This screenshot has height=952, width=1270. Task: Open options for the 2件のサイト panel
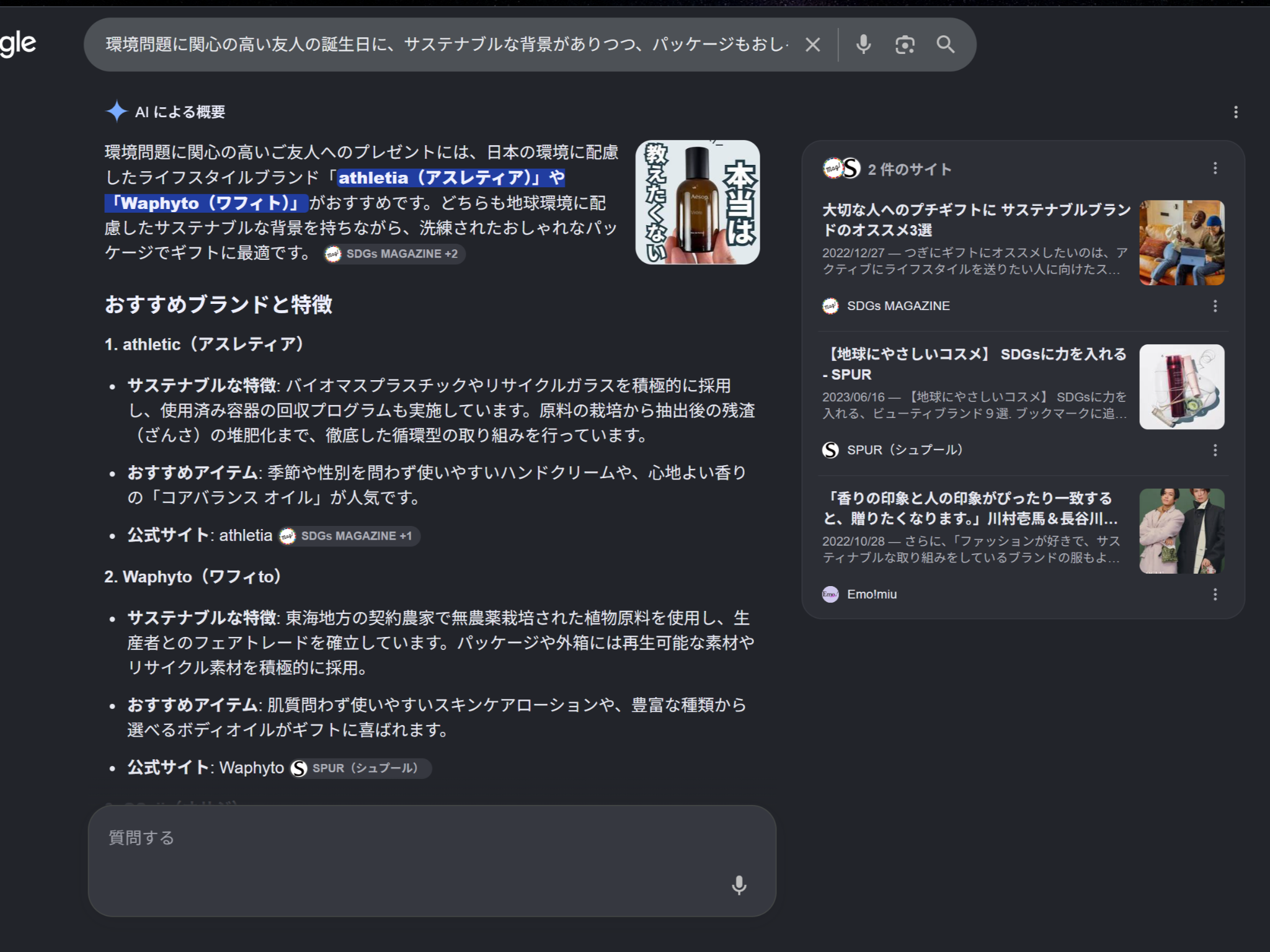(1215, 169)
